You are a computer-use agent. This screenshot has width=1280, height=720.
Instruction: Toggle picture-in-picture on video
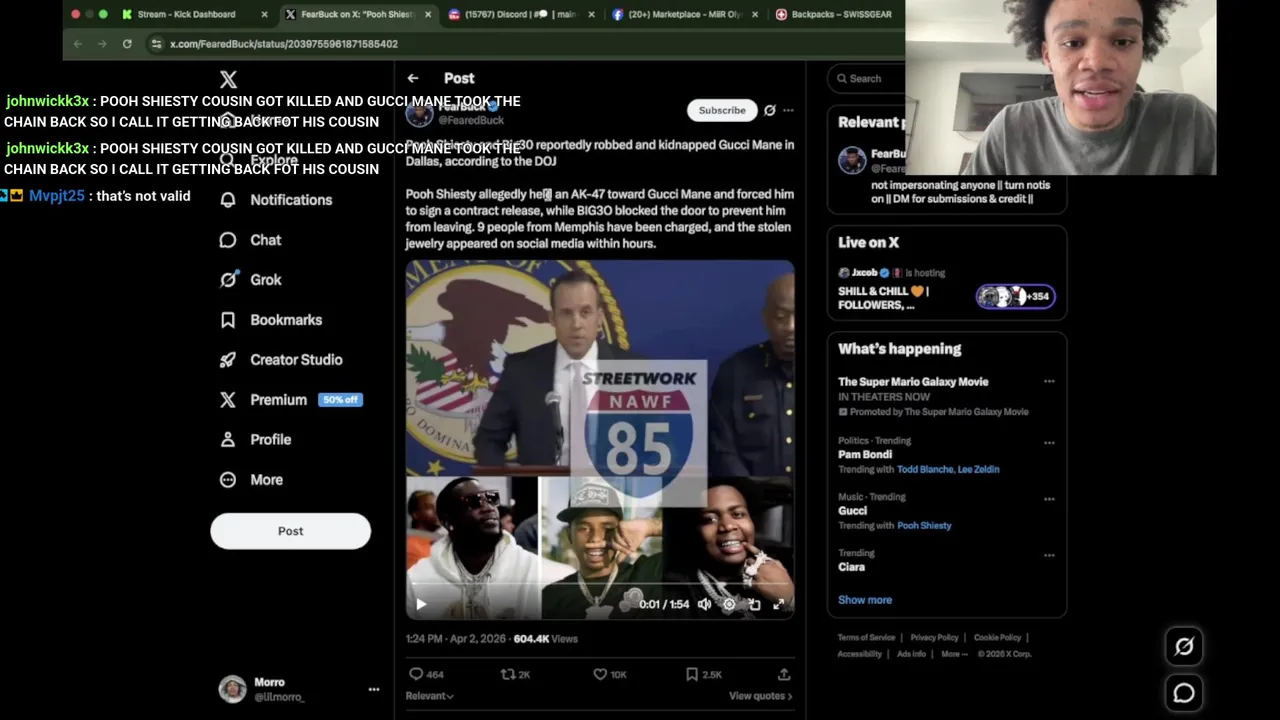[x=754, y=604]
